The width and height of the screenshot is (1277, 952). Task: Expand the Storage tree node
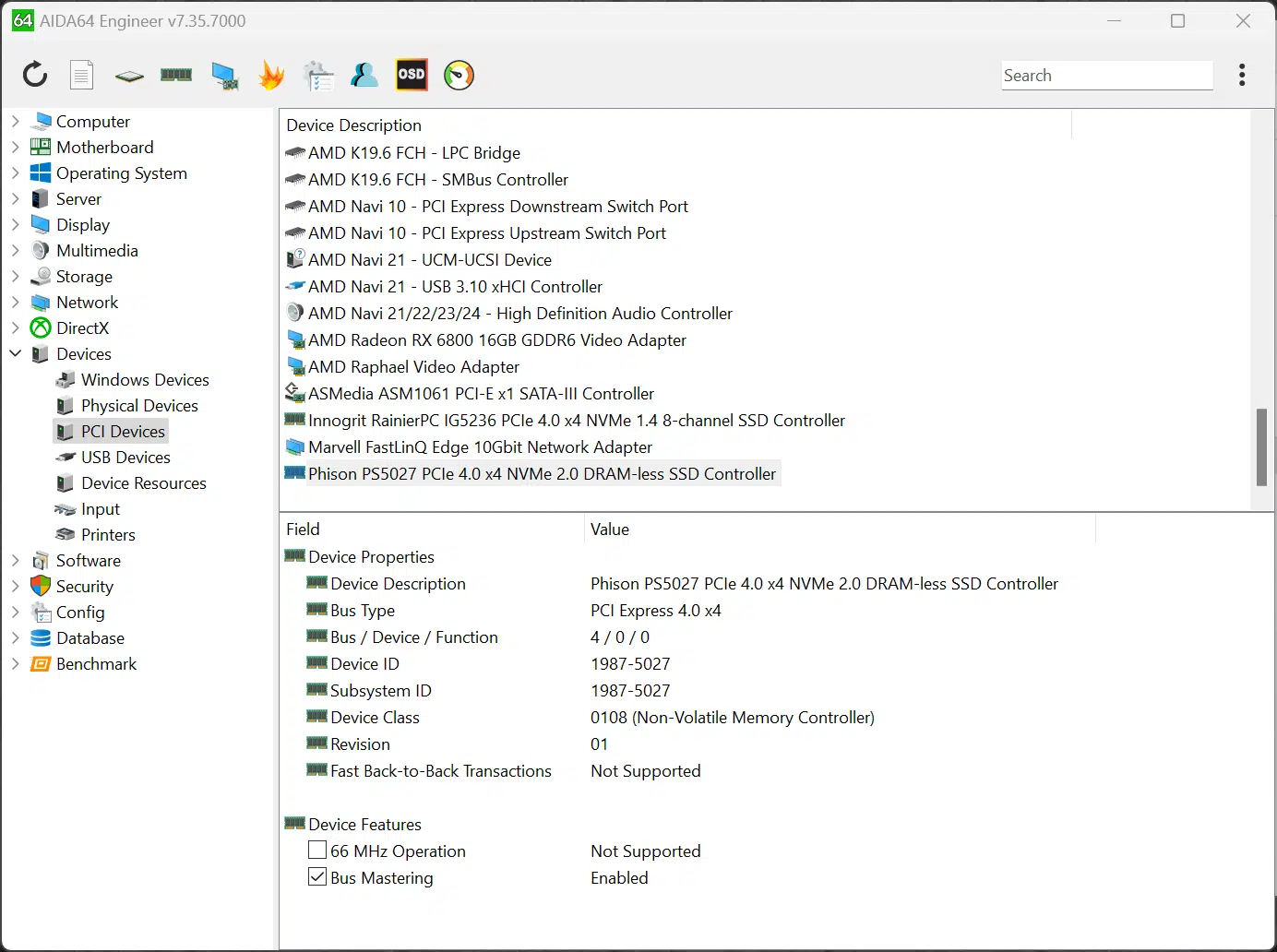[x=16, y=276]
